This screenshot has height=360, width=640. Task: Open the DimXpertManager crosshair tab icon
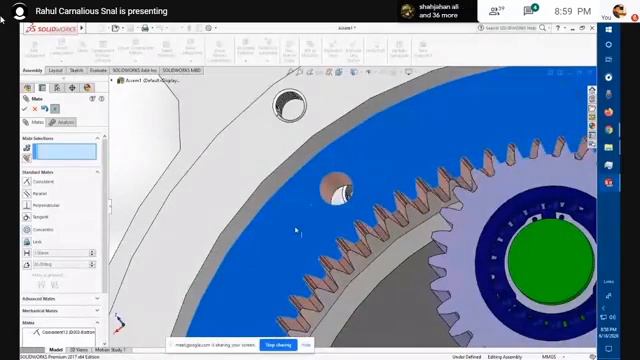(72, 88)
